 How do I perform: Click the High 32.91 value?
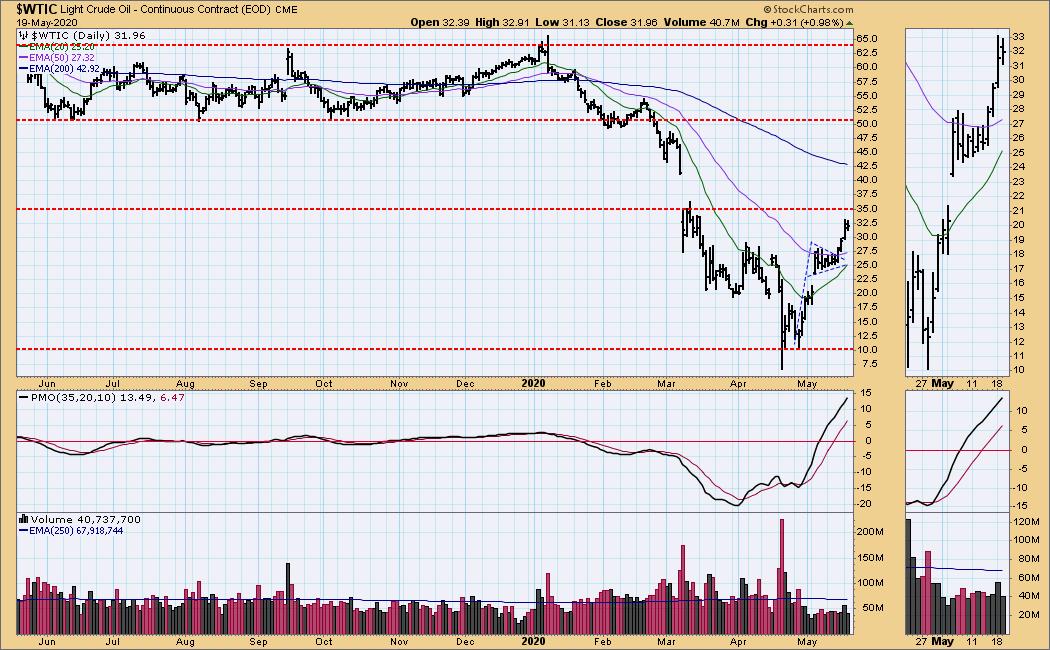502,22
